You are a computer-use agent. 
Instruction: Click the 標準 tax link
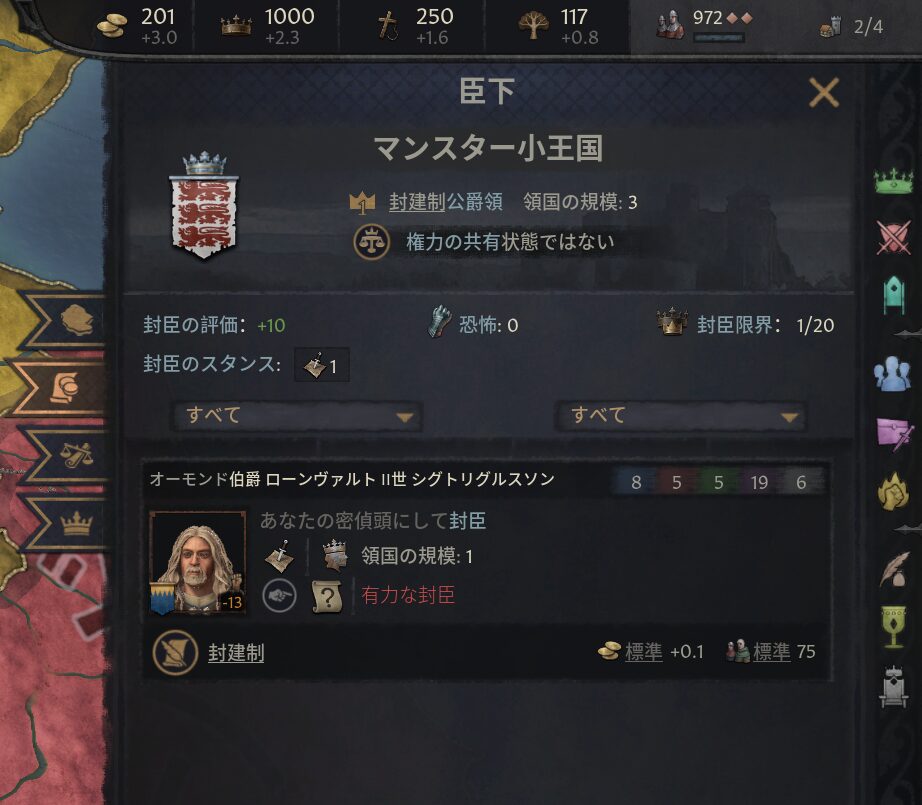643,652
